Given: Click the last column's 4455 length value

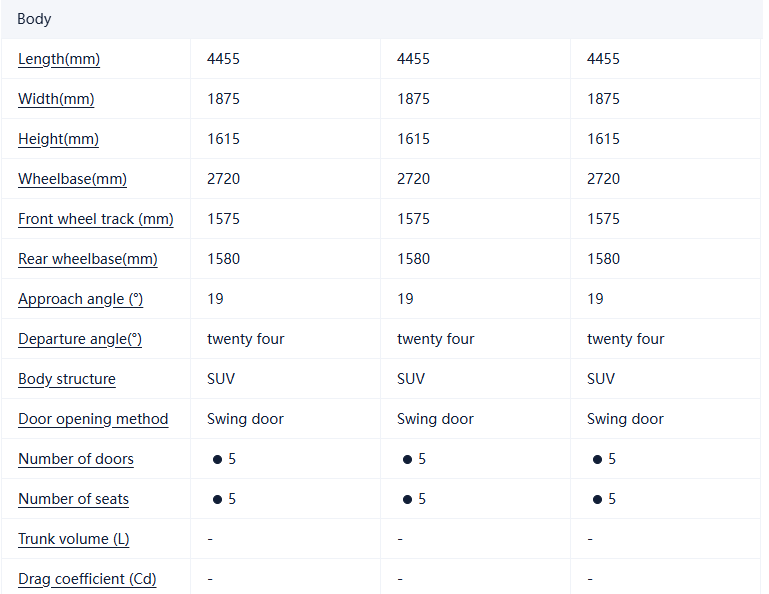Looking at the screenshot, I should (x=603, y=59).
